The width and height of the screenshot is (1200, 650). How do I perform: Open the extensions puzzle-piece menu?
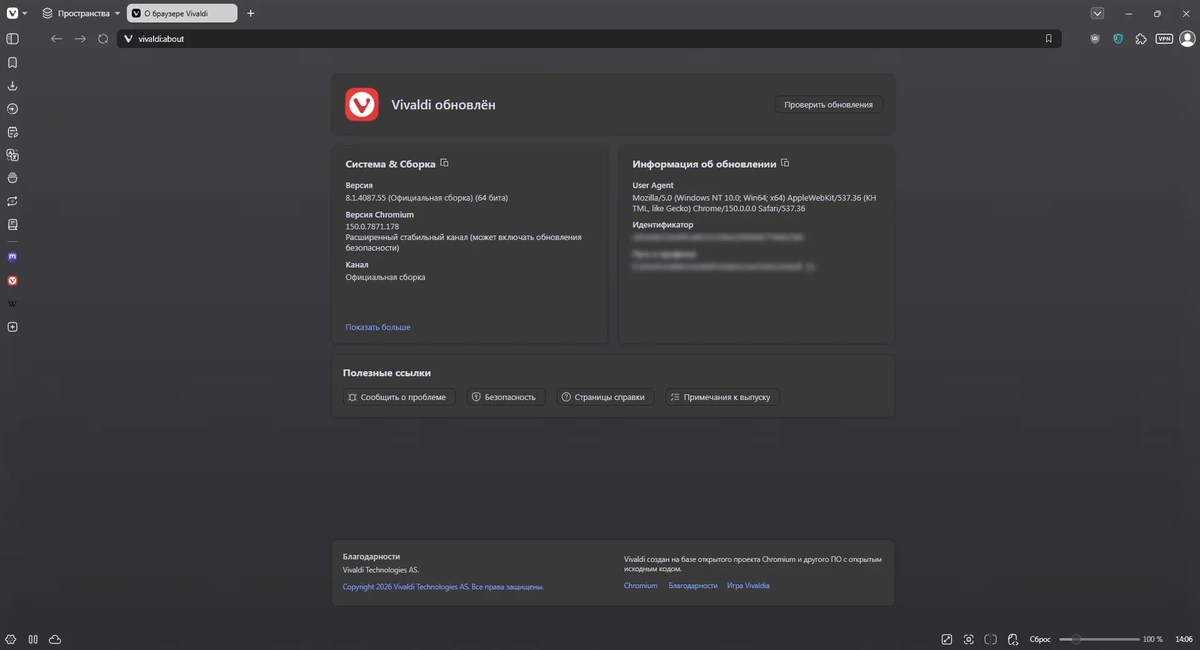click(x=1141, y=39)
